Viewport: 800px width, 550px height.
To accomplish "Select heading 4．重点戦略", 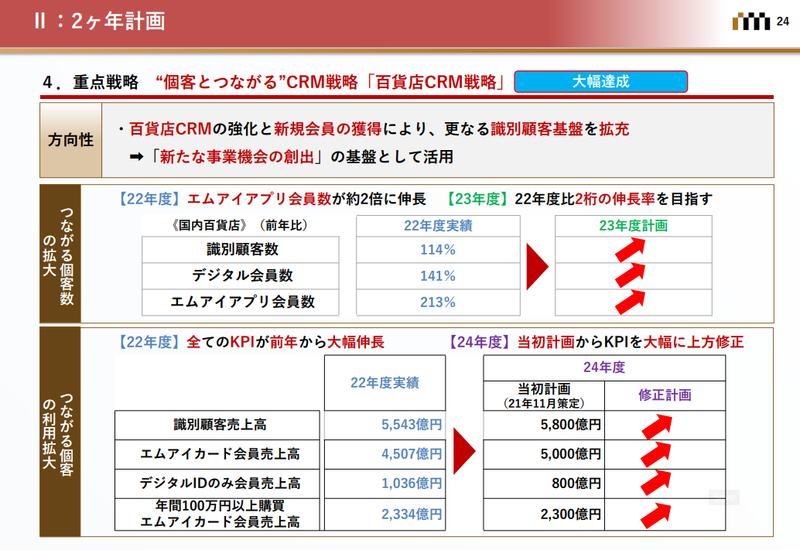I will pyautogui.click(x=90, y=82).
